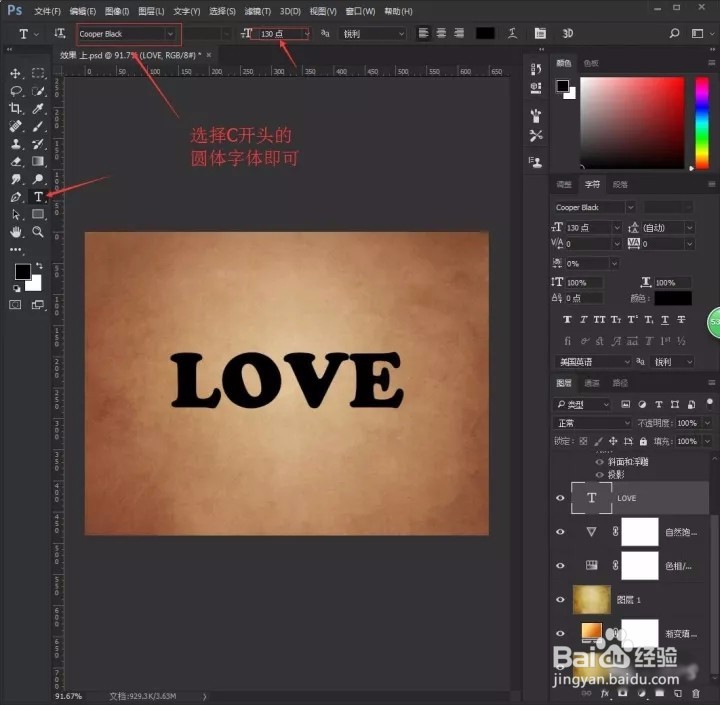Switch to the 色板 tab
This screenshot has height=705, width=720.
coord(591,63)
